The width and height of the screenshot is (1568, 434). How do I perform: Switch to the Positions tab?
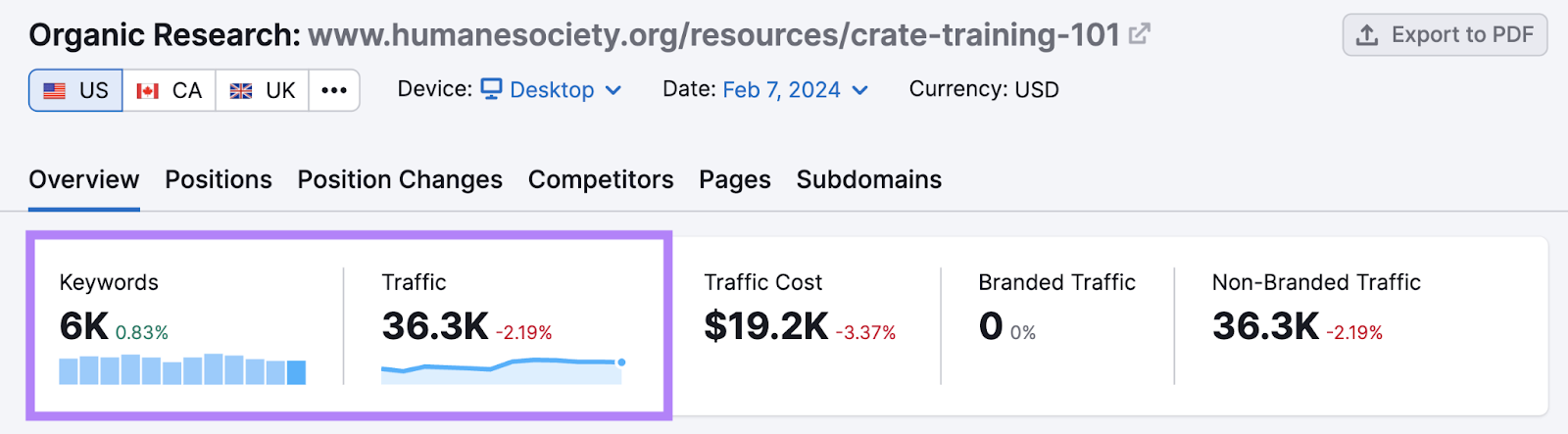click(219, 180)
